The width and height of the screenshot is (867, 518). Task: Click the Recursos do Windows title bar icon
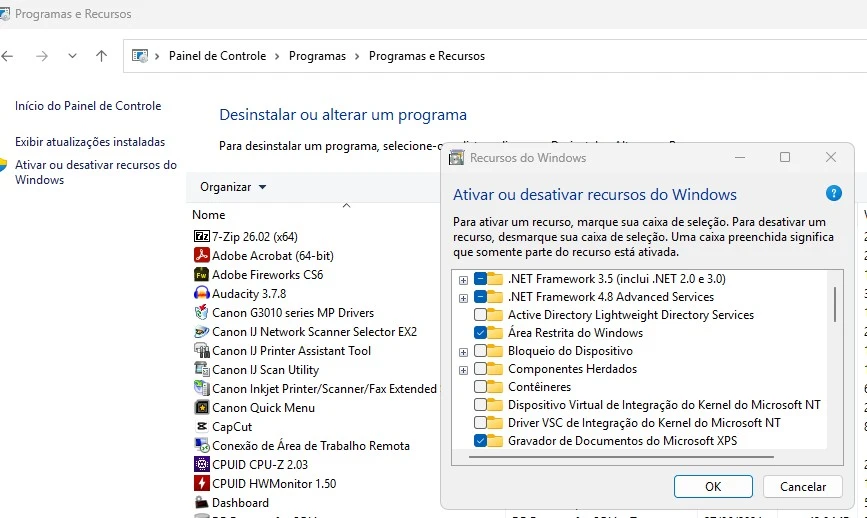click(x=457, y=158)
